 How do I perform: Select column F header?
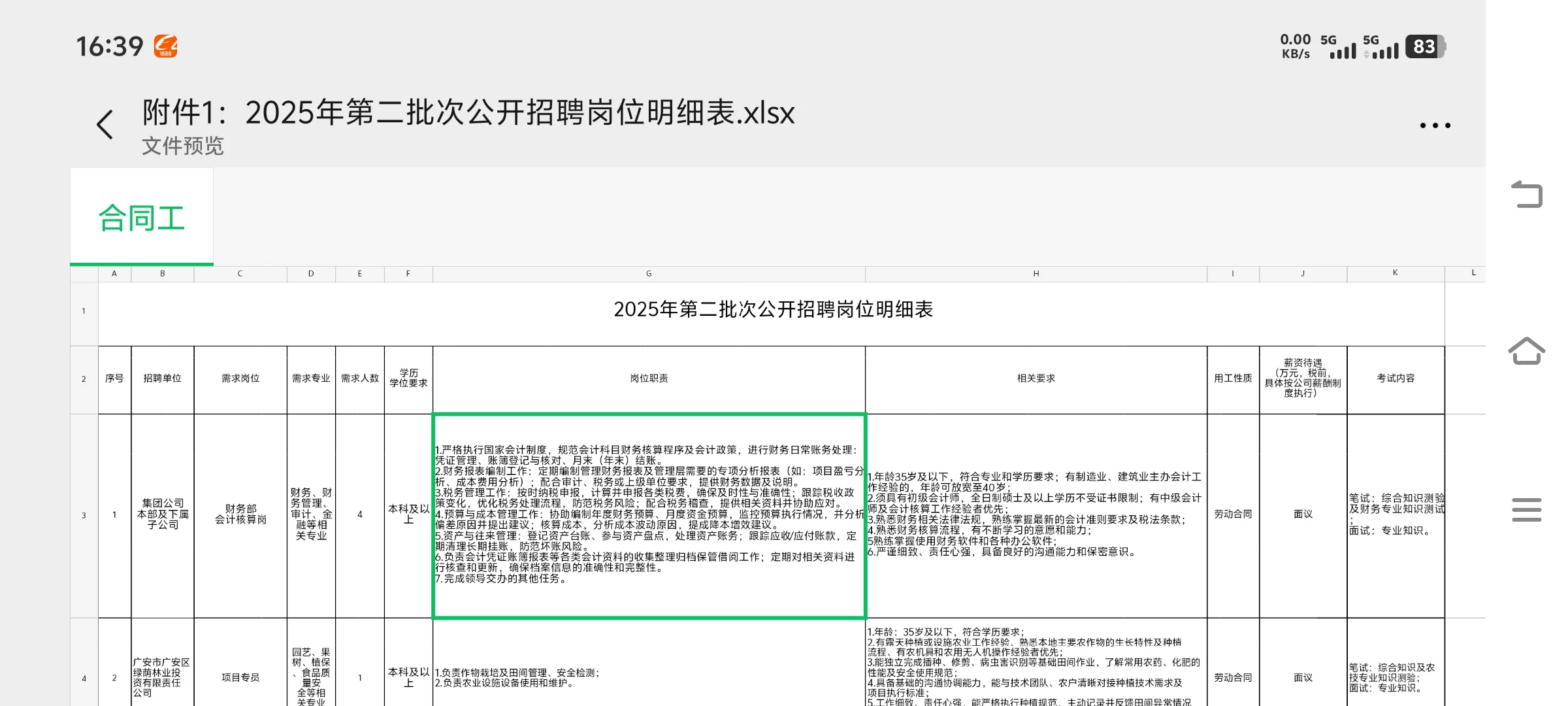click(x=408, y=274)
